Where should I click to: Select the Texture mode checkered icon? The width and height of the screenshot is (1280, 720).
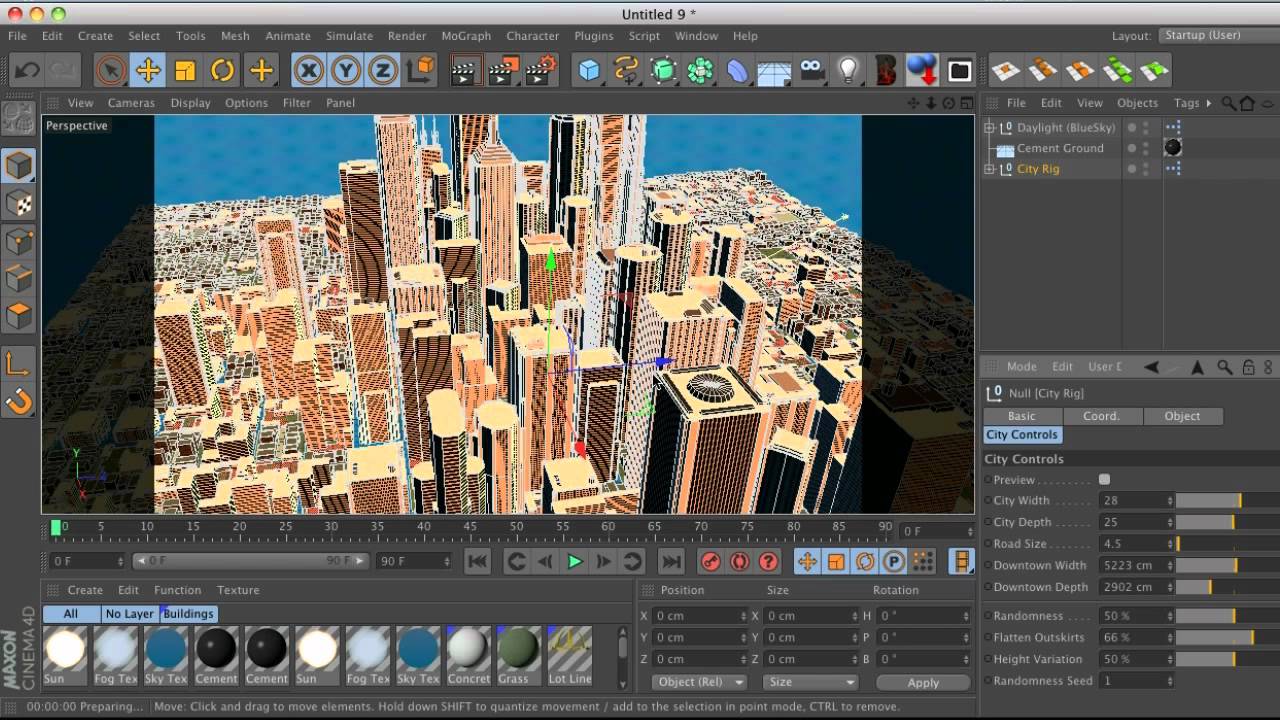[x=18, y=204]
